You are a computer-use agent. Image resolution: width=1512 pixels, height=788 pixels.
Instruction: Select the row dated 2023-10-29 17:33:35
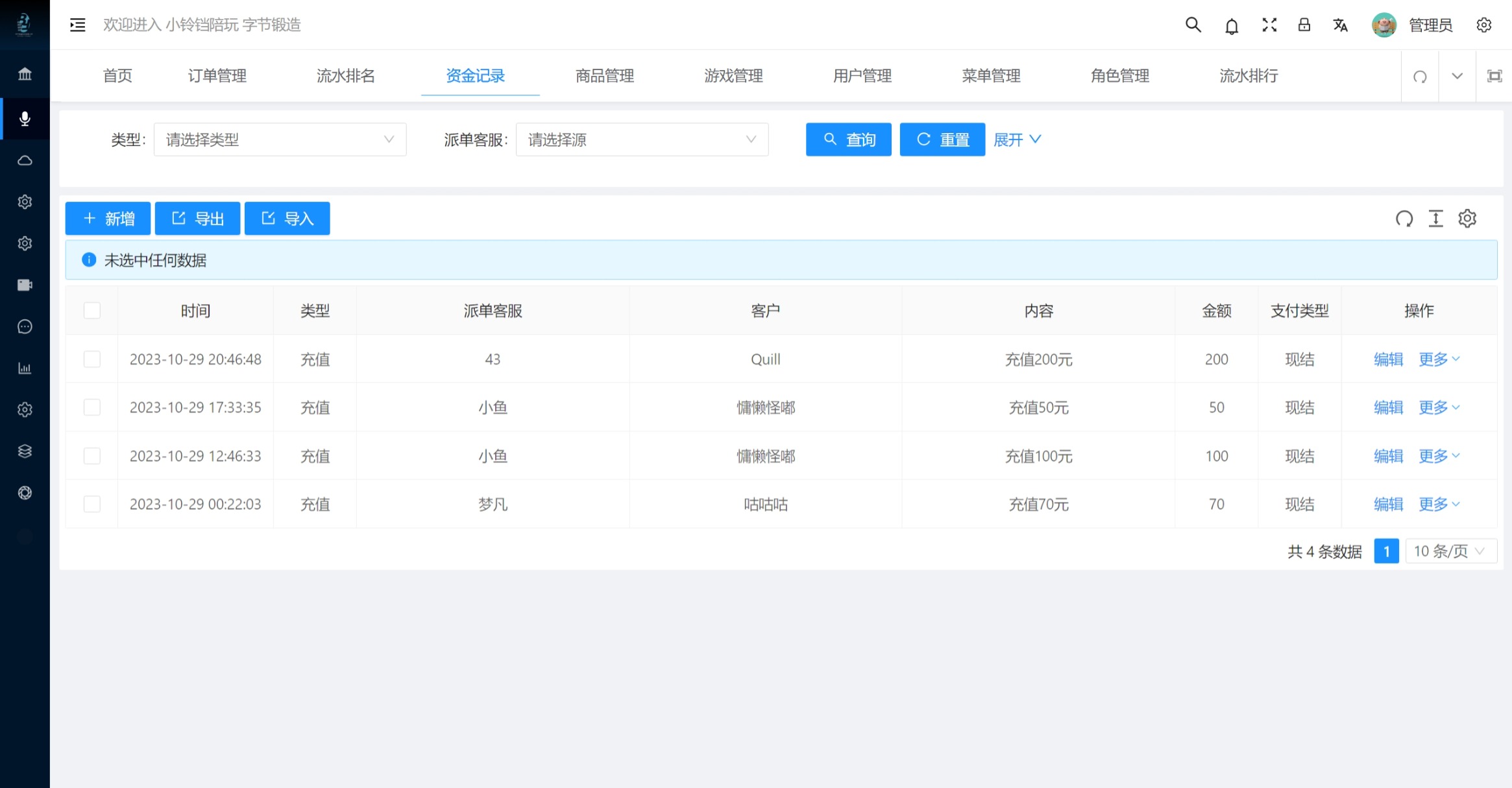click(x=92, y=407)
